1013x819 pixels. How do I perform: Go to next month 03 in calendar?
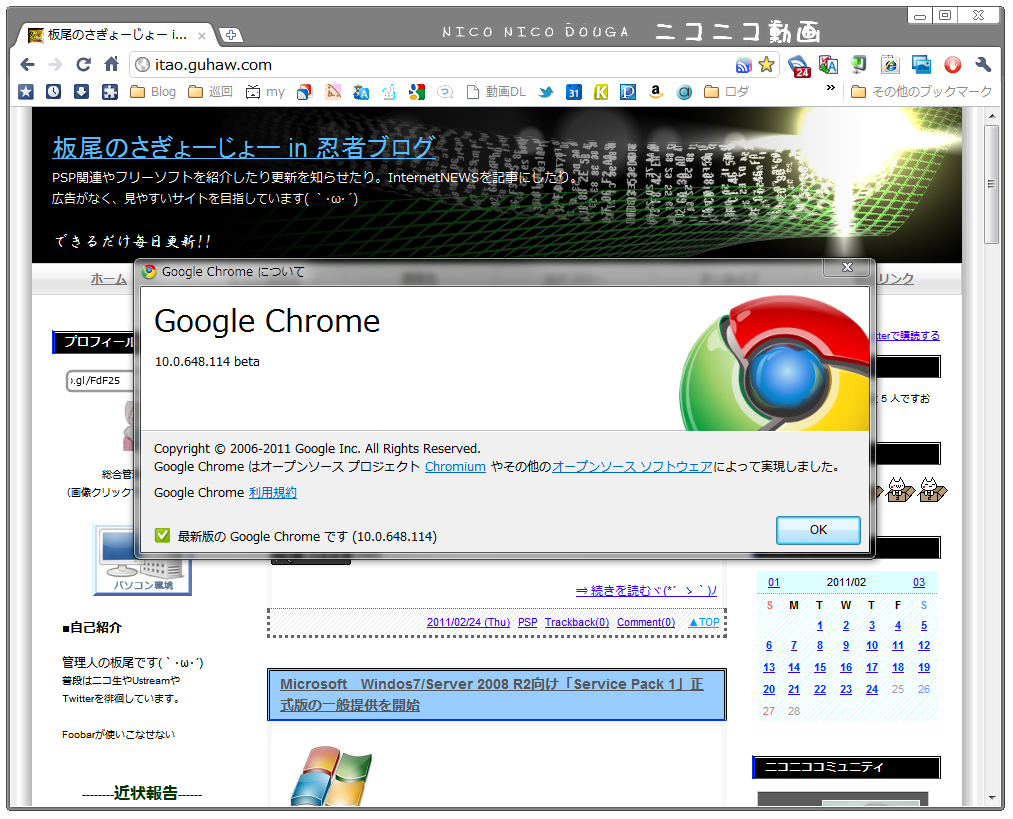click(x=919, y=582)
